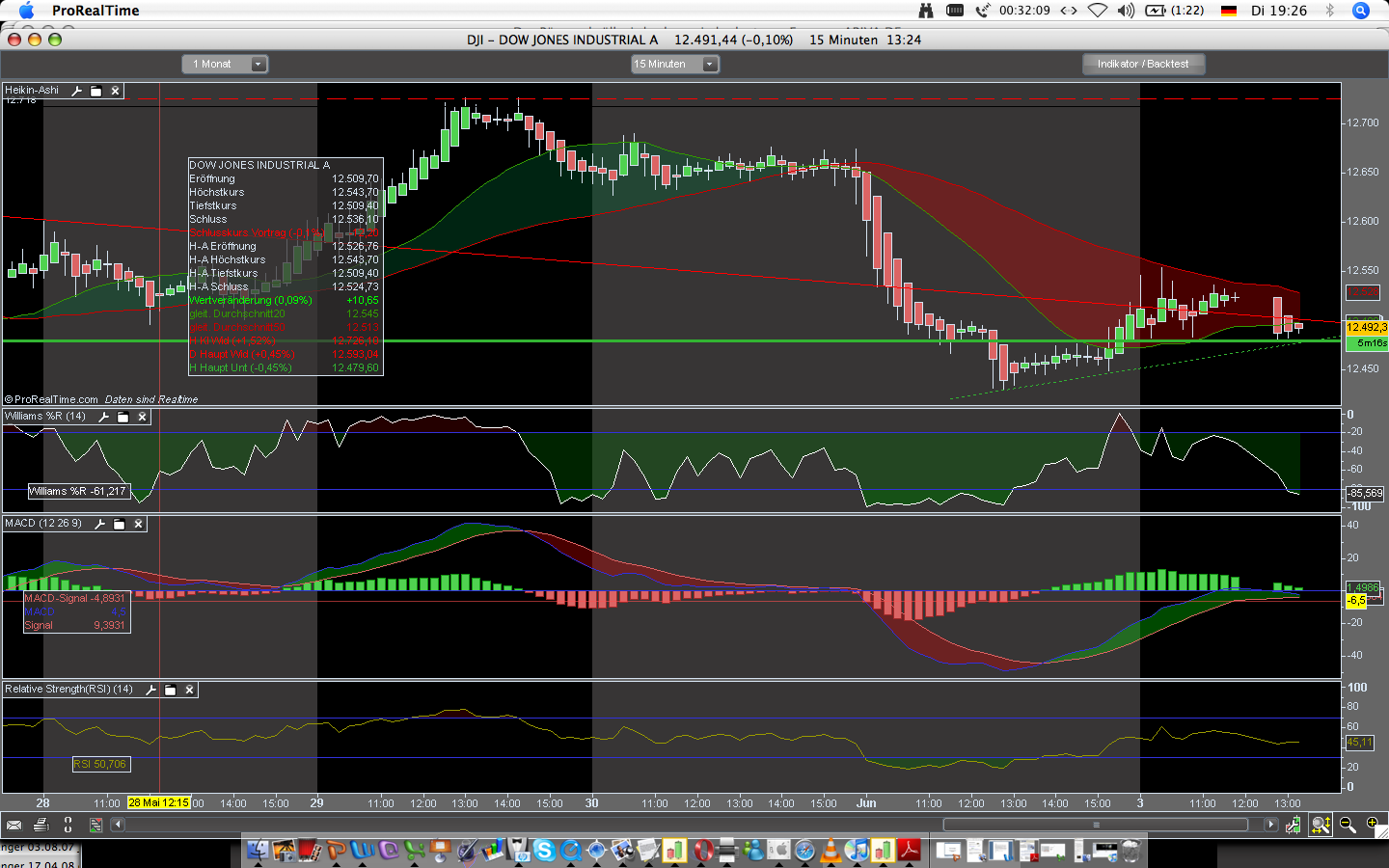Image resolution: width=1389 pixels, height=868 pixels.
Task: Click the 45,11 RSI axis value
Action: 1359,743
